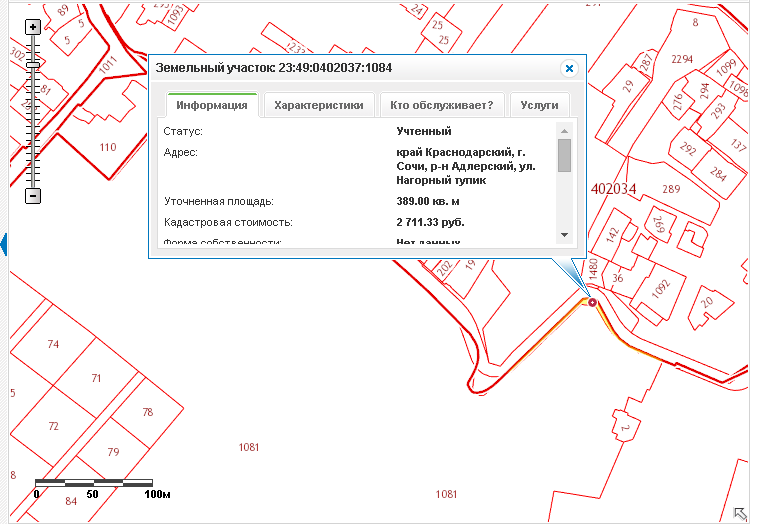The height and width of the screenshot is (528, 760).
Task: Click the selected parcel map marker
Action: [592, 301]
